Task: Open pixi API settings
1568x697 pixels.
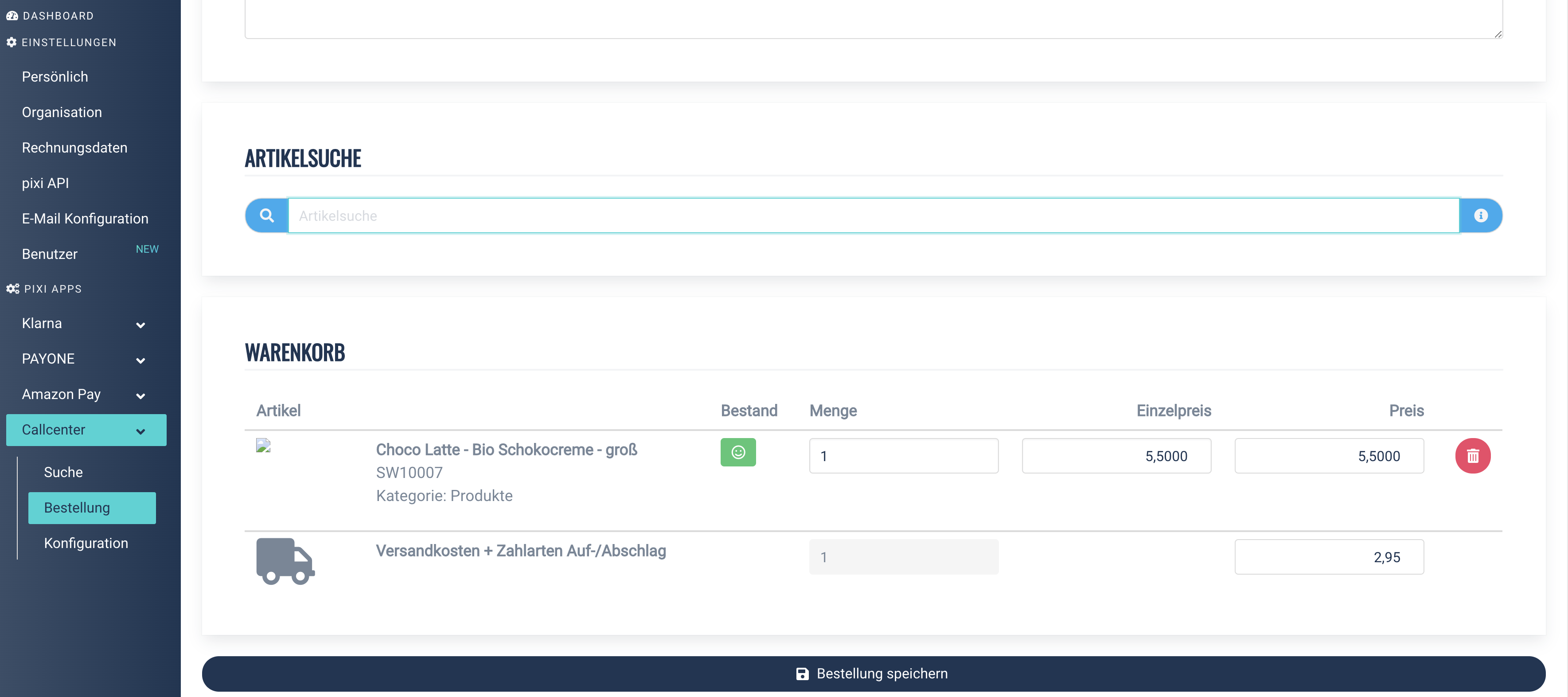Action: point(45,183)
